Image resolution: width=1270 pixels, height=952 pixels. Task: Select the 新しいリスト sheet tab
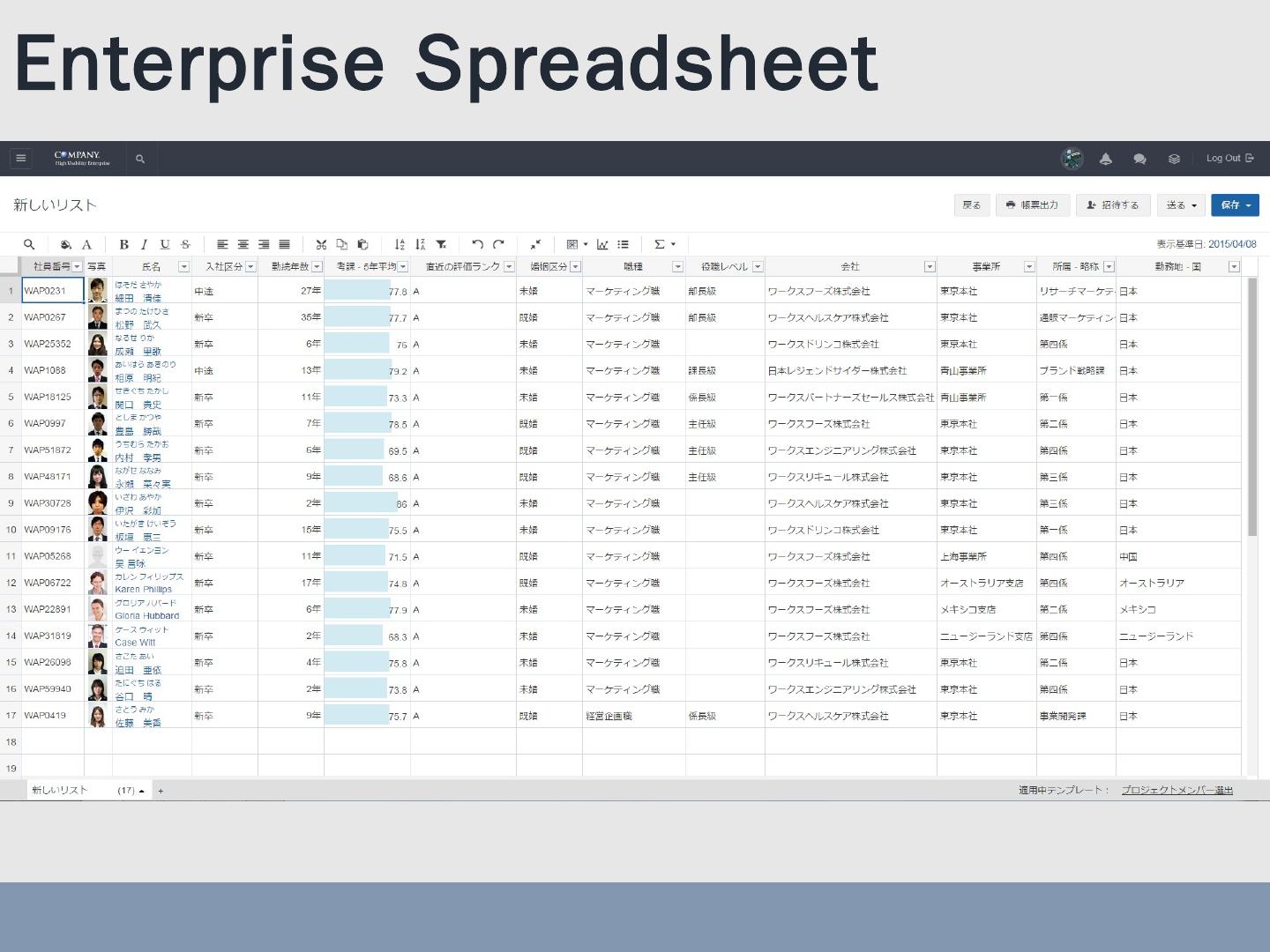tap(60, 791)
